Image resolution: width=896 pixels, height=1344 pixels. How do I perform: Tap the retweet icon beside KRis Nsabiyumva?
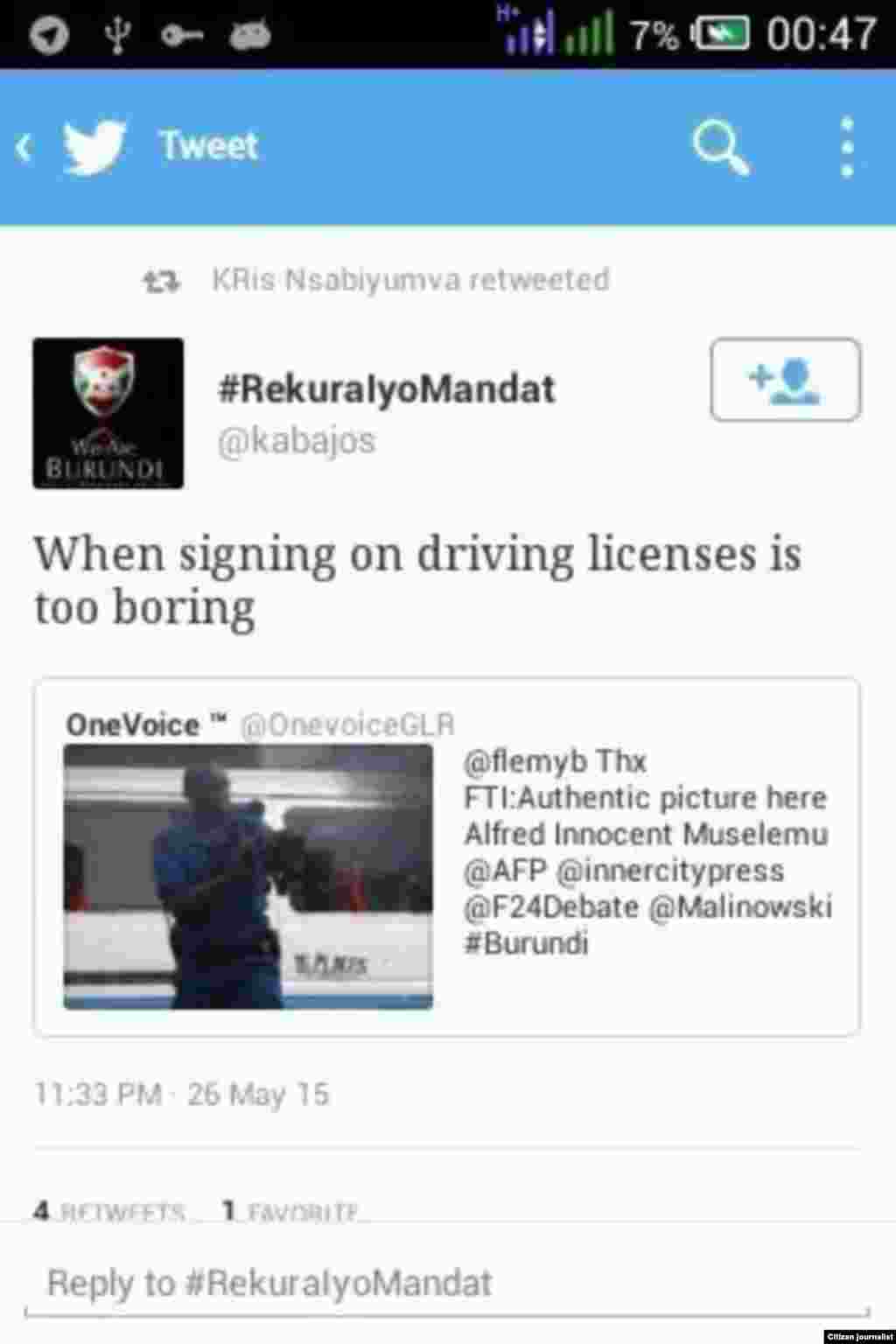161,281
